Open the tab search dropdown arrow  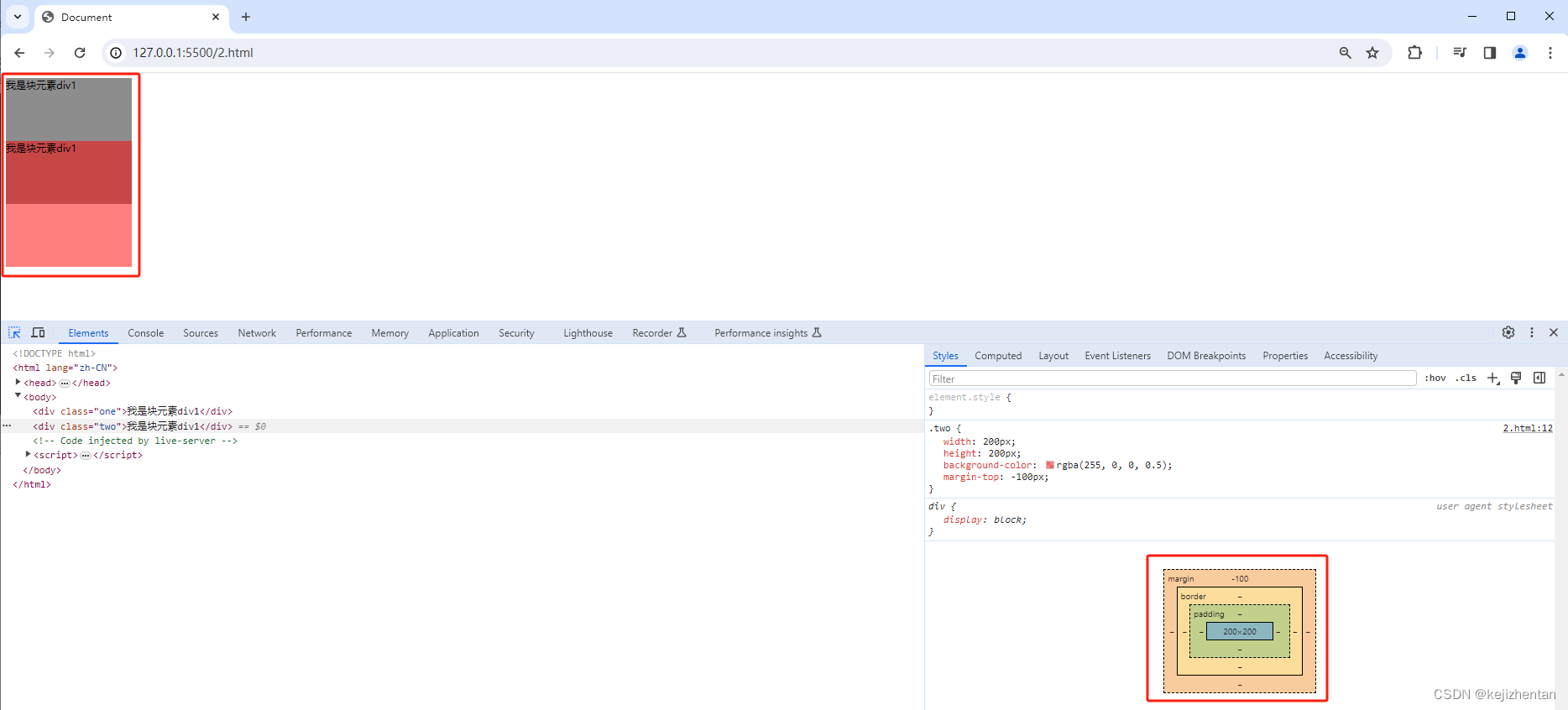[17, 17]
